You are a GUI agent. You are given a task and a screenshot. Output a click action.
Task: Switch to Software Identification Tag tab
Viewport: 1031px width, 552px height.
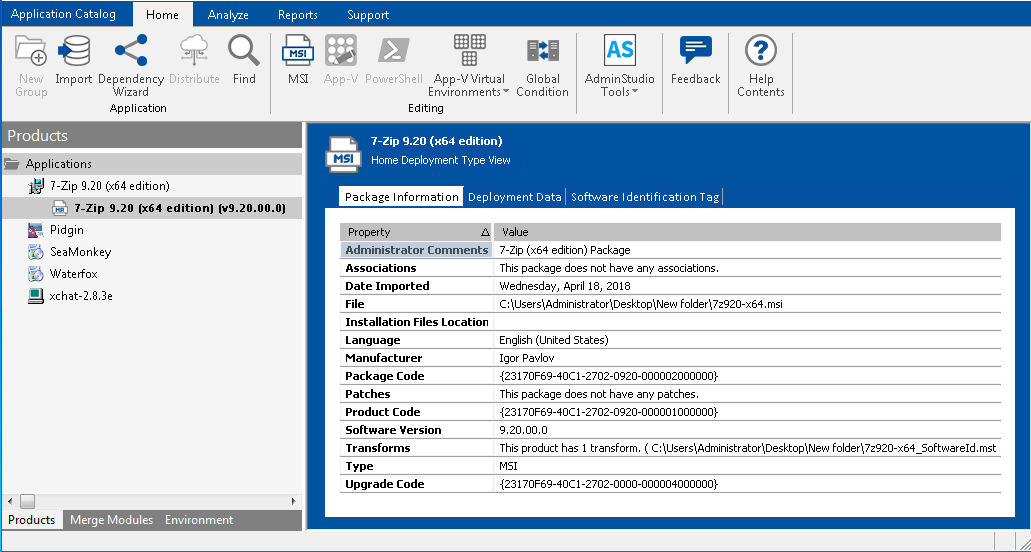click(644, 197)
